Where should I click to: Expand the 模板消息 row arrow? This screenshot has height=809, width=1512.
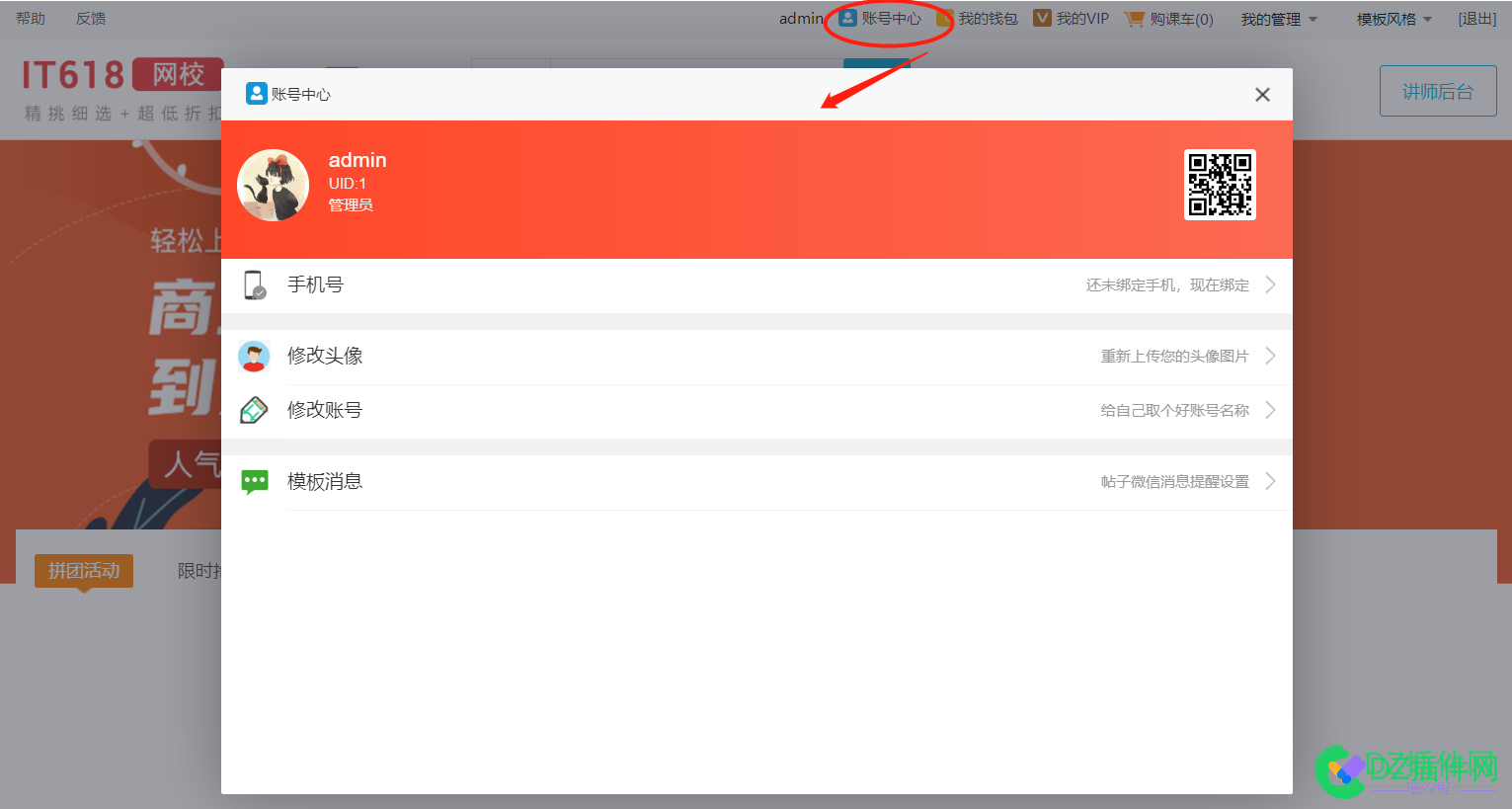pos(1270,481)
